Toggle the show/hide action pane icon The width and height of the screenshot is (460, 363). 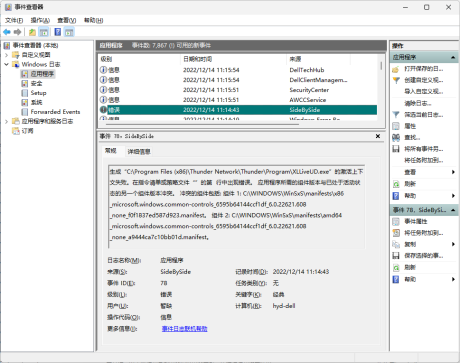click(69, 32)
